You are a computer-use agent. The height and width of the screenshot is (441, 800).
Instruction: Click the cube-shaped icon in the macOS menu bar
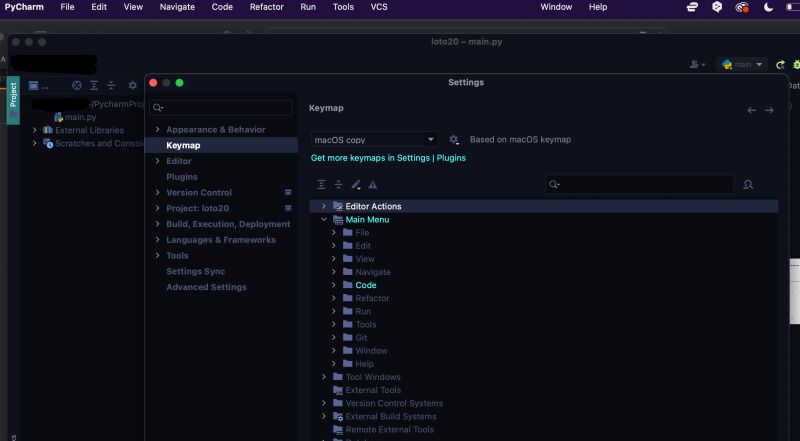tap(717, 7)
